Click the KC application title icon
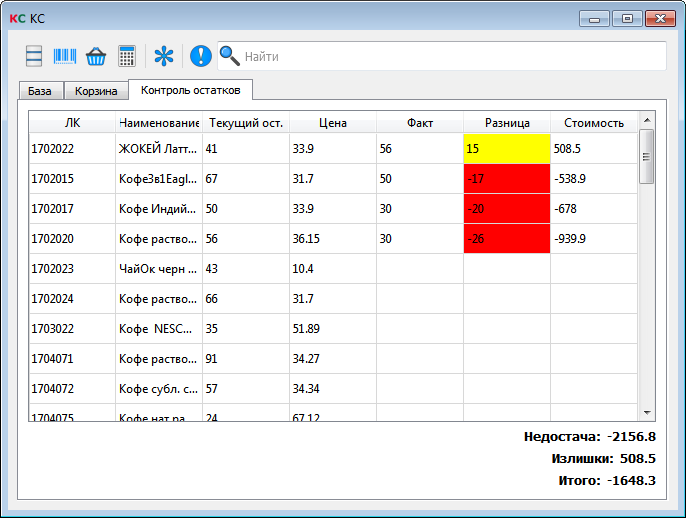Image resolution: width=686 pixels, height=518 pixels. (x=17, y=18)
